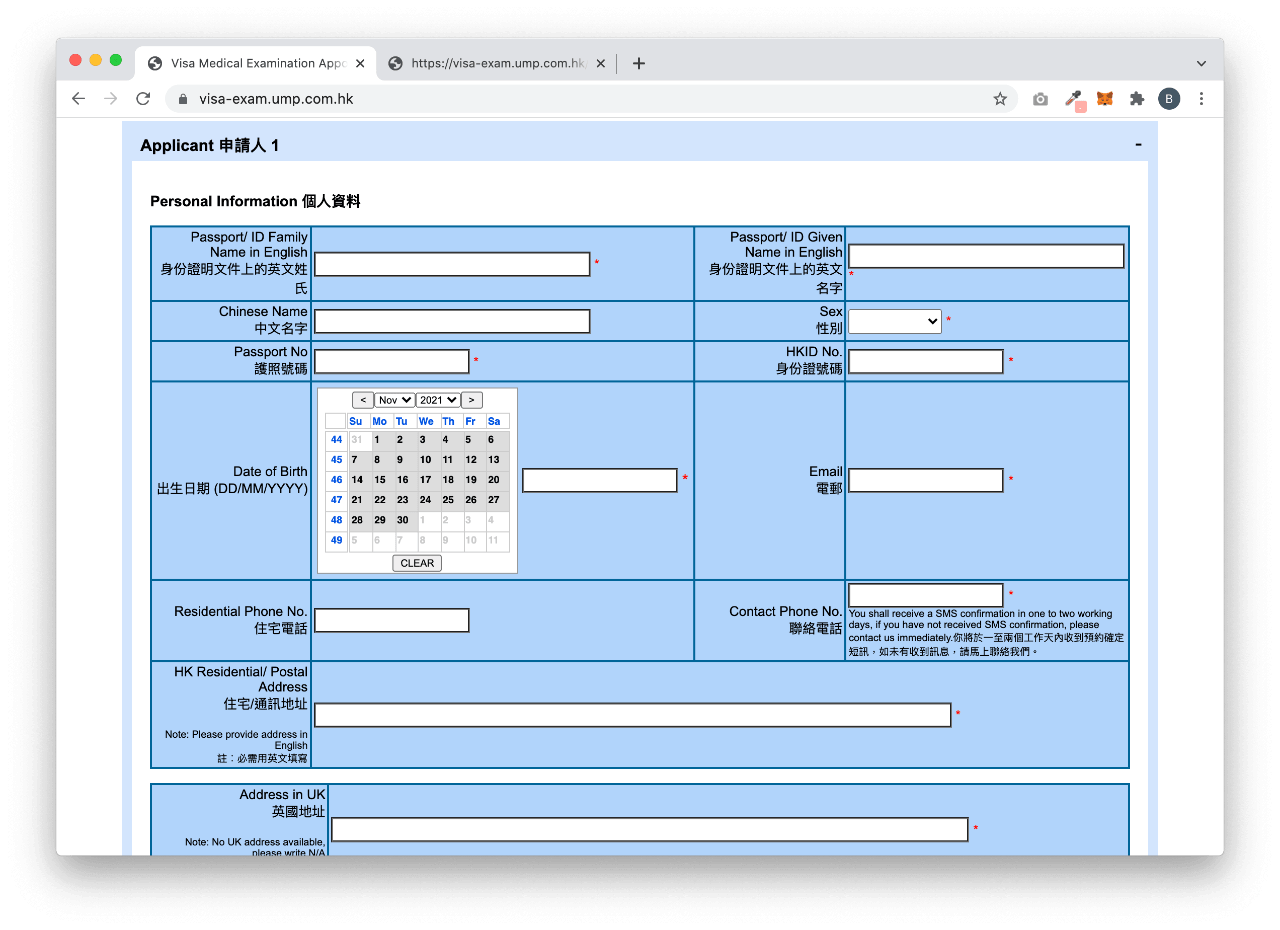Close the https://visa-exam.ump.com.hk tab
Viewport: 1280px width, 930px height.
[x=601, y=63]
